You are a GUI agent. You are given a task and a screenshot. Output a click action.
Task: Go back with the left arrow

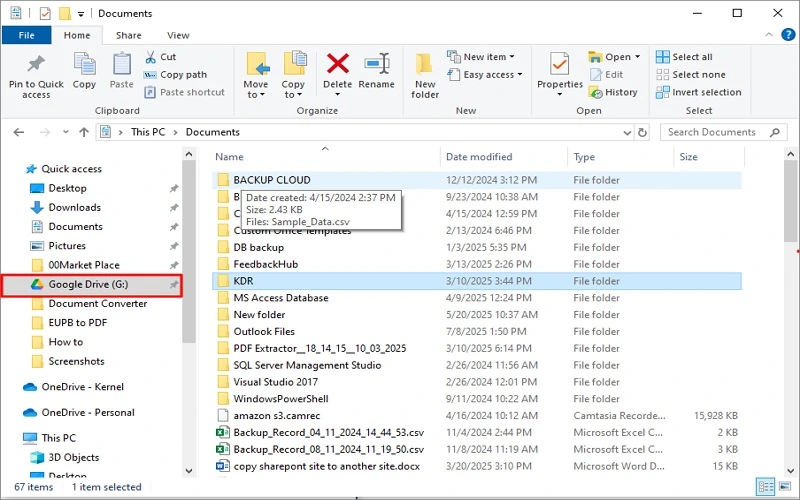(19, 132)
